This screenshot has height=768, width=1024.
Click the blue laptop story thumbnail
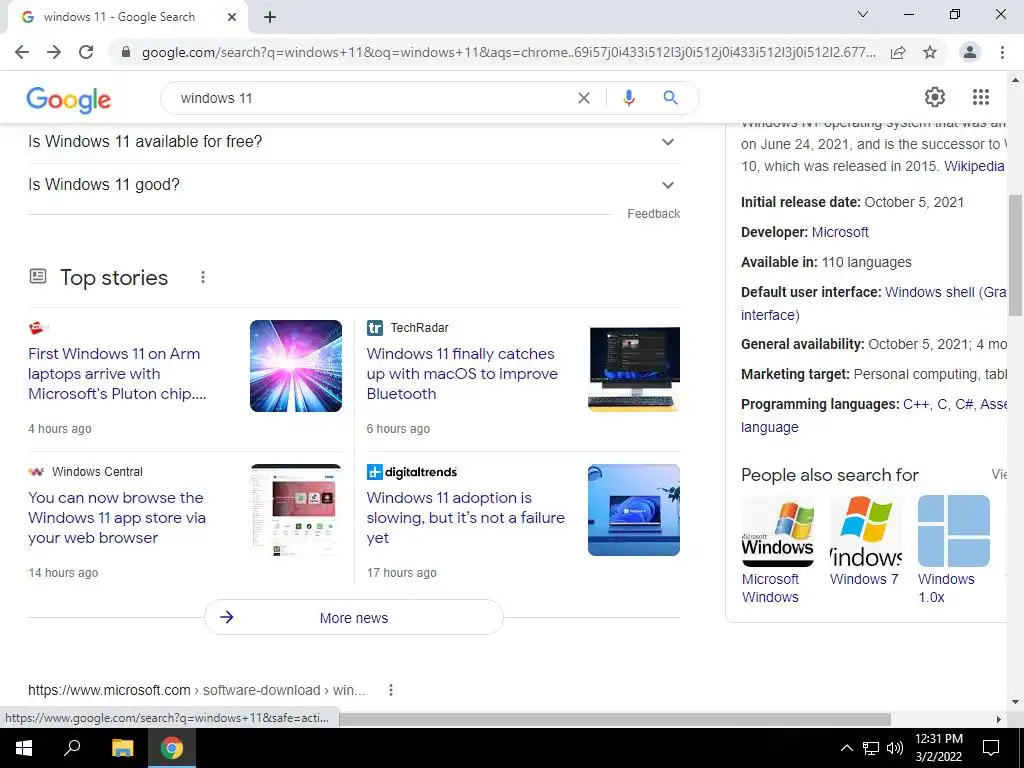pyautogui.click(x=634, y=510)
